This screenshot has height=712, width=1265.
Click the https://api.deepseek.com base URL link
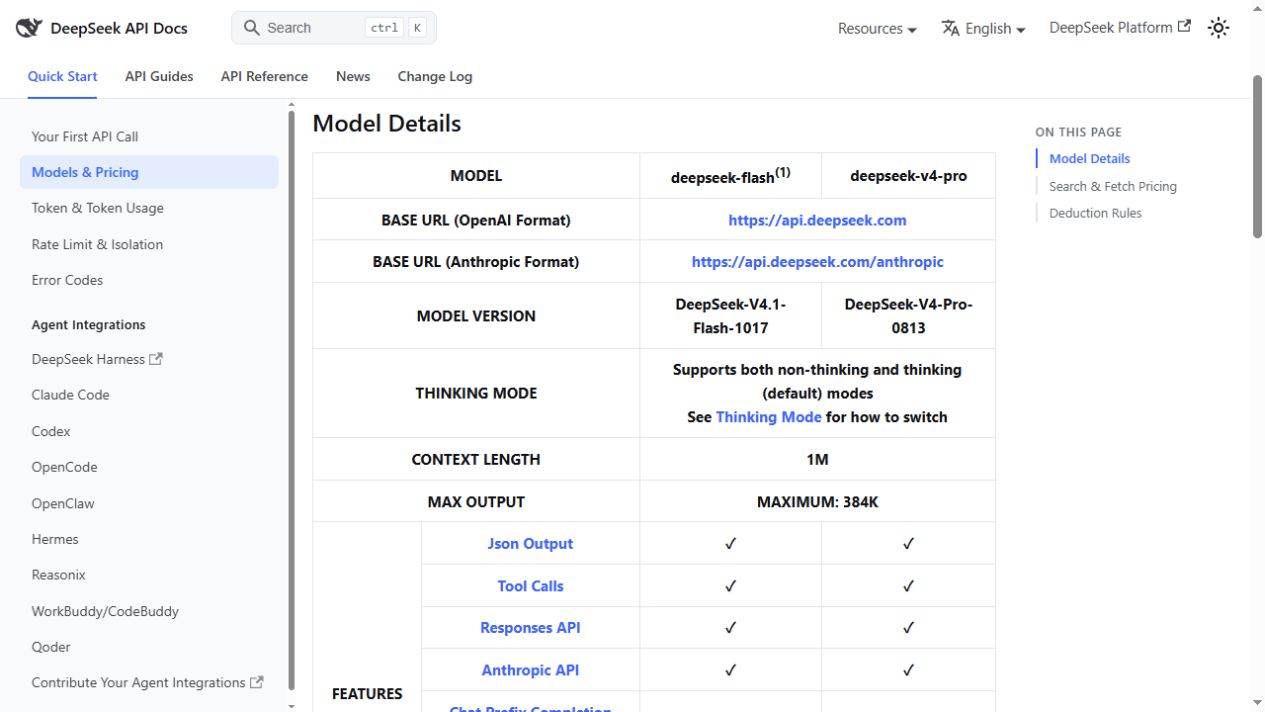tap(817, 220)
